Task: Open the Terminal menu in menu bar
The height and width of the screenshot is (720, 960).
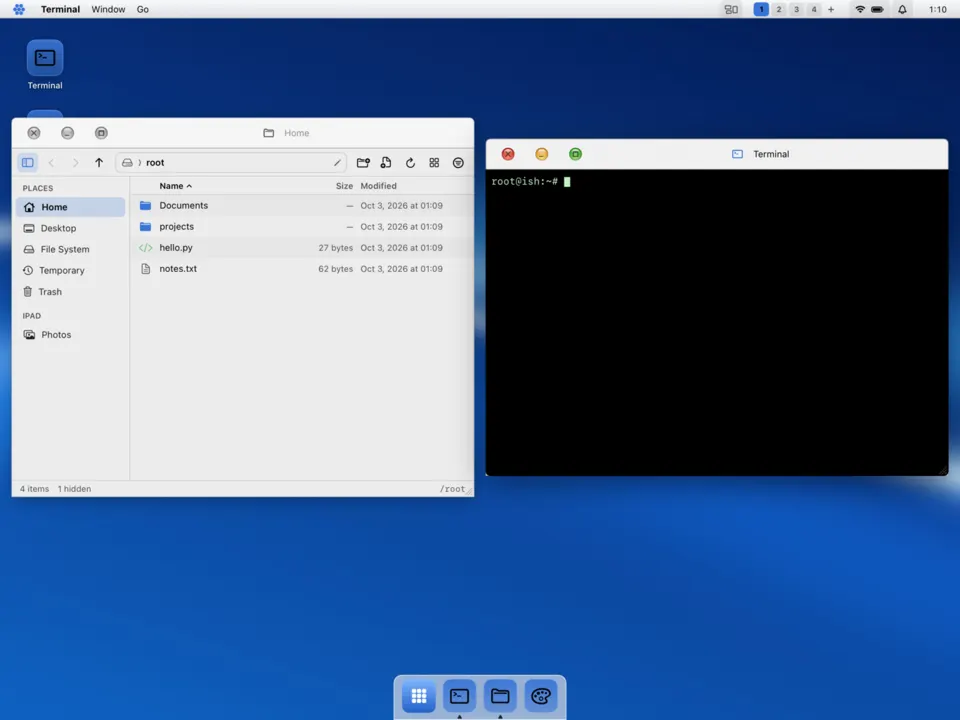Action: pos(60,9)
